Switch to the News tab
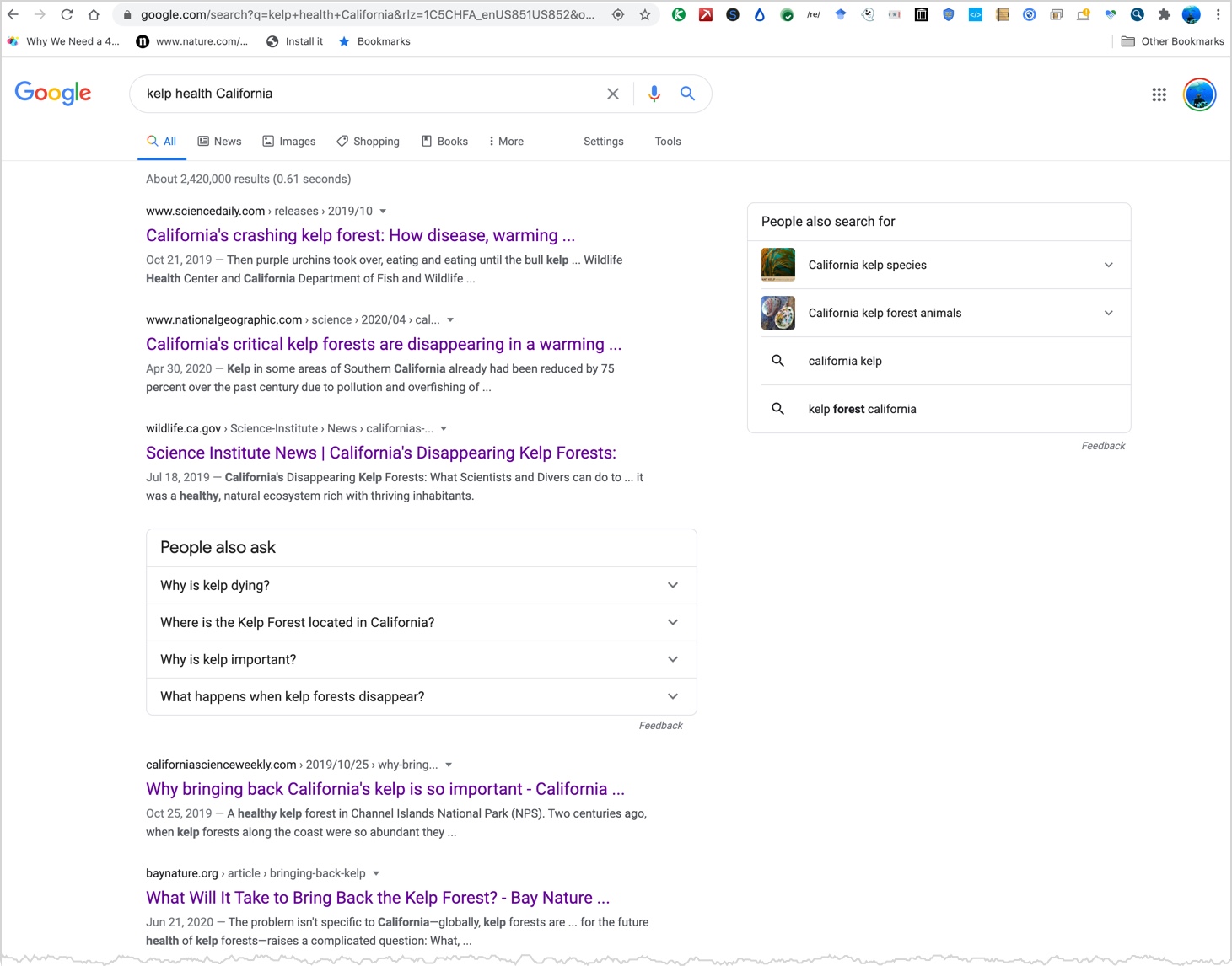The height and width of the screenshot is (966, 1232). coord(219,142)
